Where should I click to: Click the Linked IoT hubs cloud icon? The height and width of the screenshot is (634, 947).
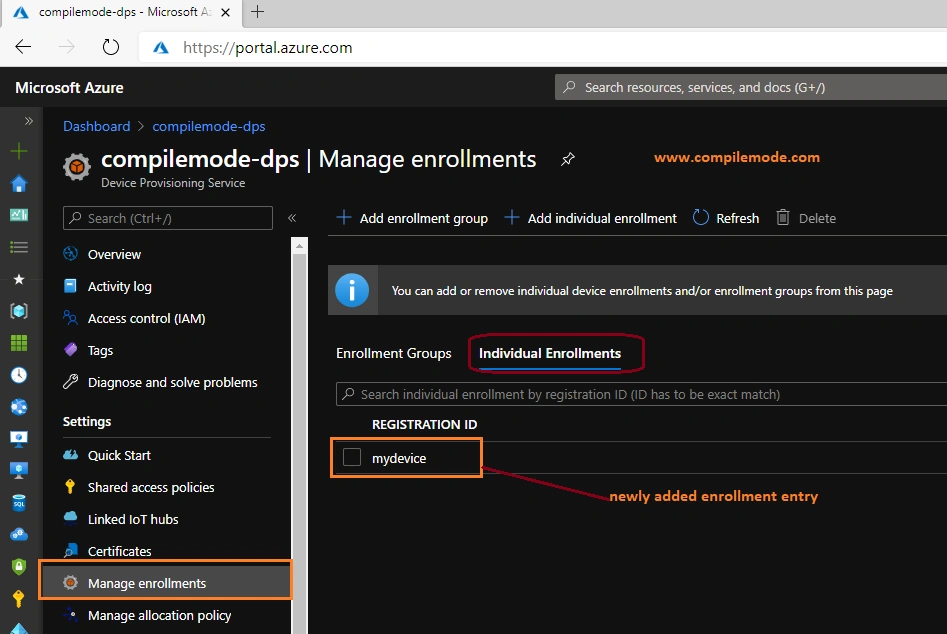pos(71,518)
